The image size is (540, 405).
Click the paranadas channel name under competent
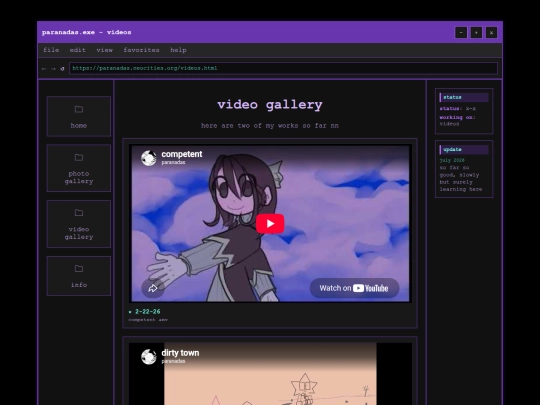(173, 162)
